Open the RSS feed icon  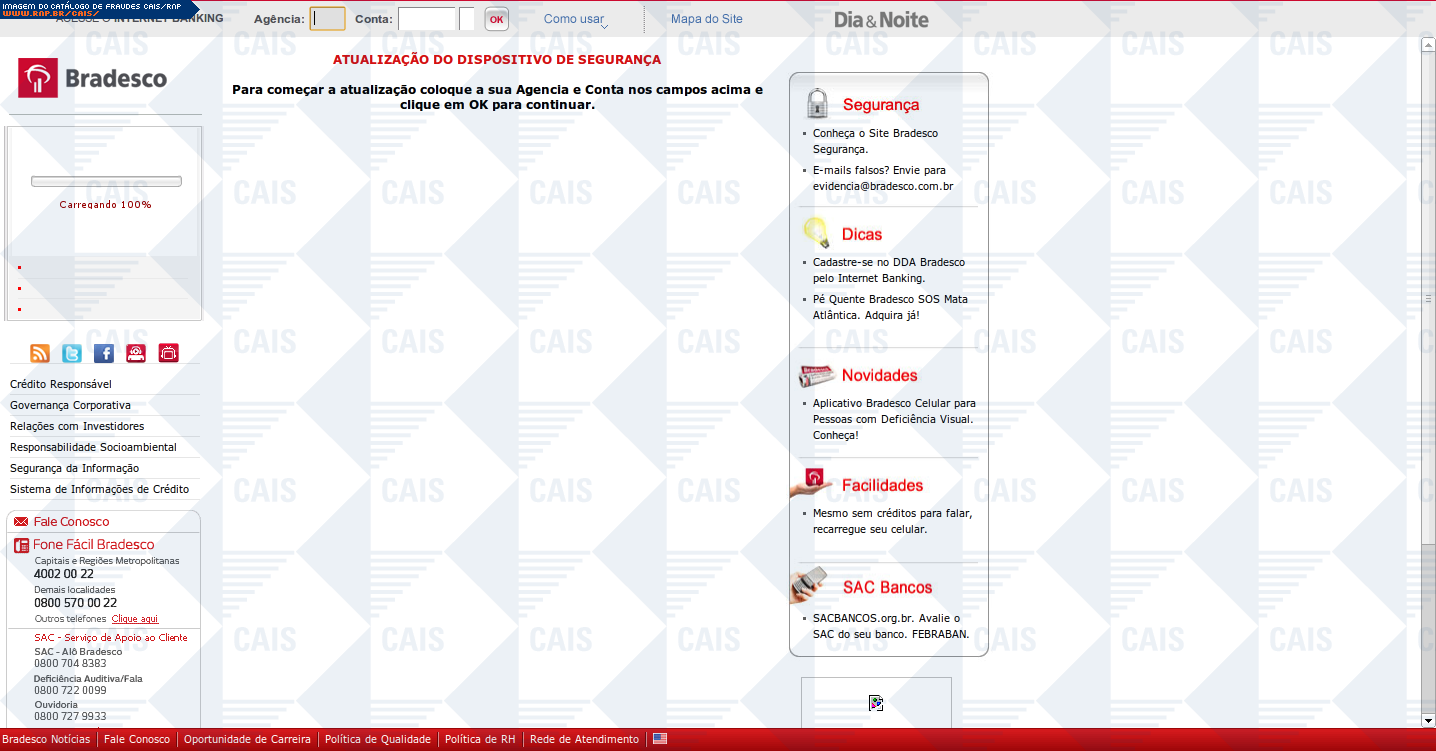click(x=40, y=353)
